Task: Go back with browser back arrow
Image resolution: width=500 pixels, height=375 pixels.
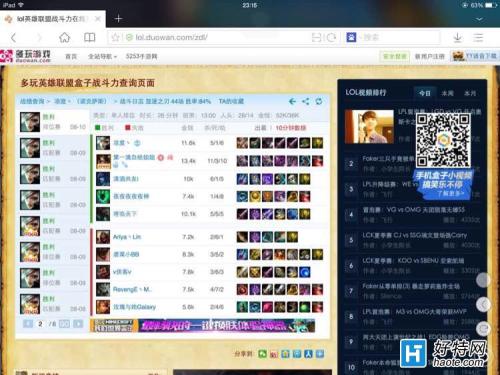Action: pos(14,37)
